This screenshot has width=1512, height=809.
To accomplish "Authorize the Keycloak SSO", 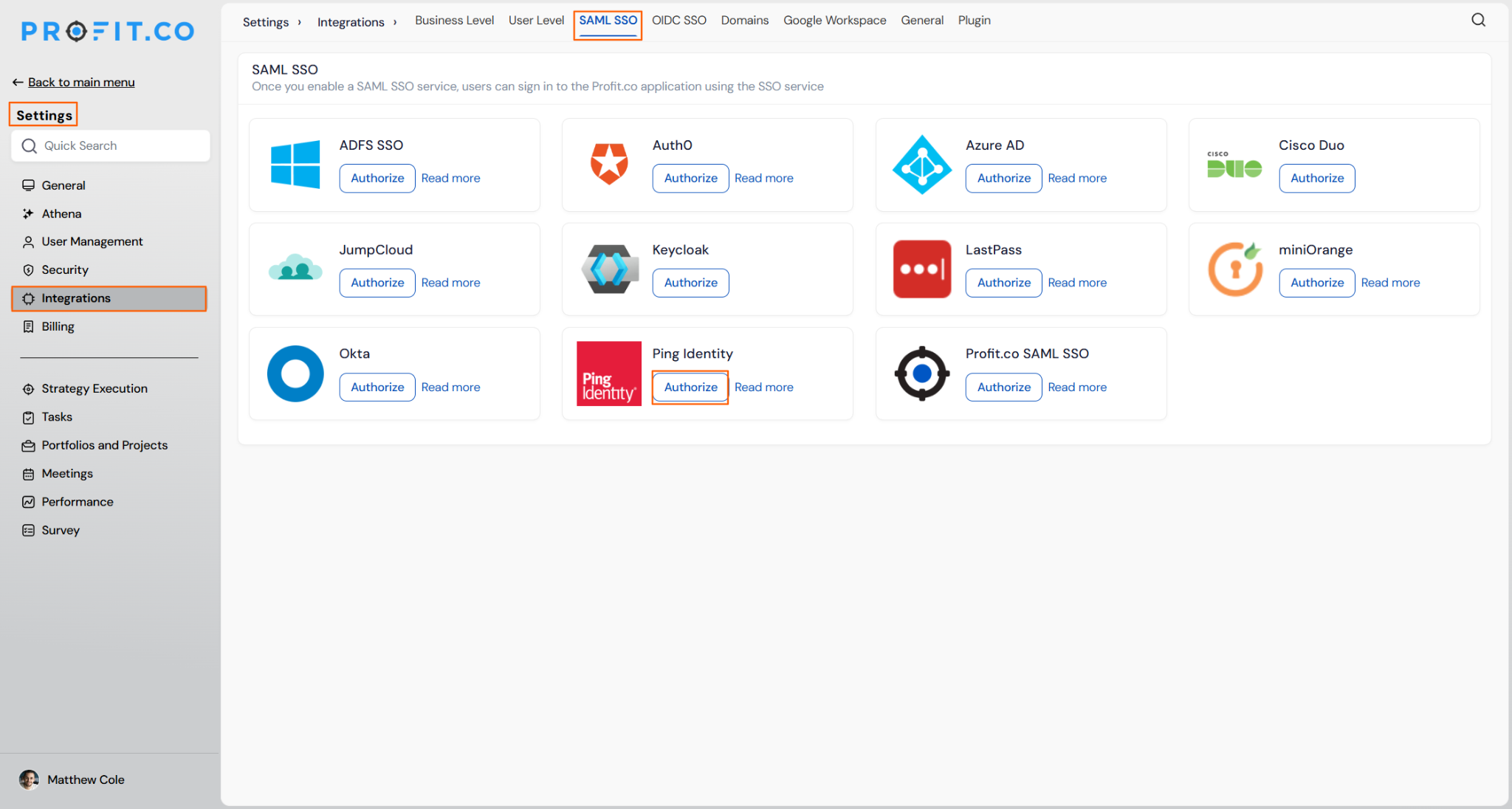I will [690, 283].
